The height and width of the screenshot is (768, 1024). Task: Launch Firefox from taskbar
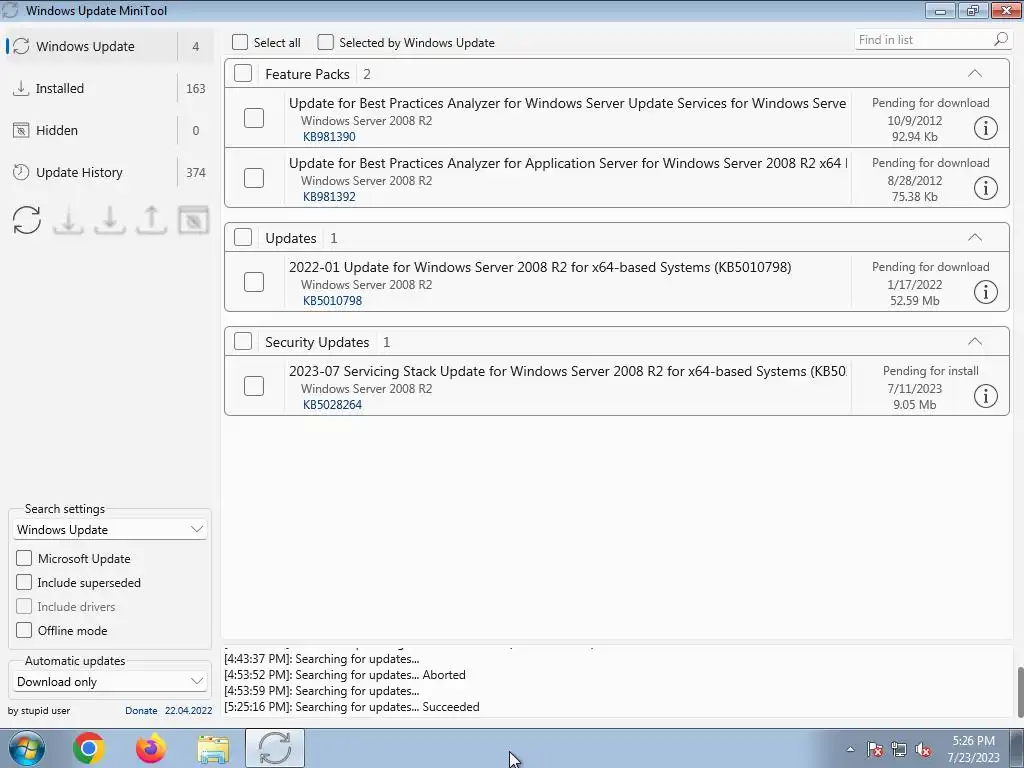click(151, 748)
